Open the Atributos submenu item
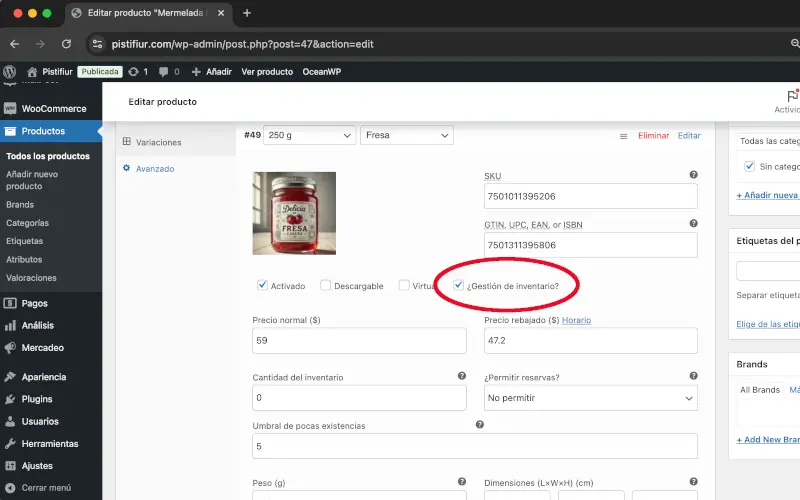Screen dimensions: 800x500 pos(24,259)
